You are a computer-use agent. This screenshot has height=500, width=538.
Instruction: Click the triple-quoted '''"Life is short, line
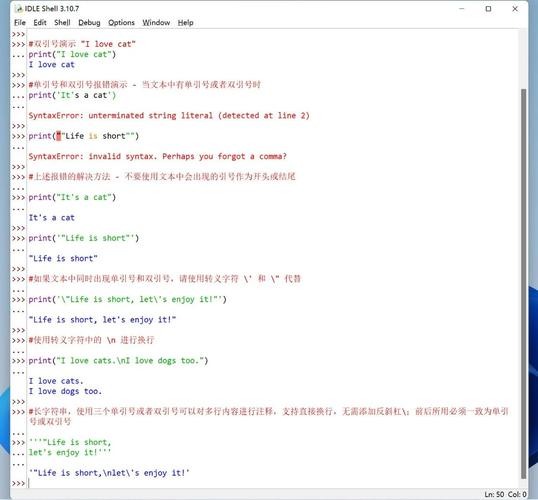[70, 442]
